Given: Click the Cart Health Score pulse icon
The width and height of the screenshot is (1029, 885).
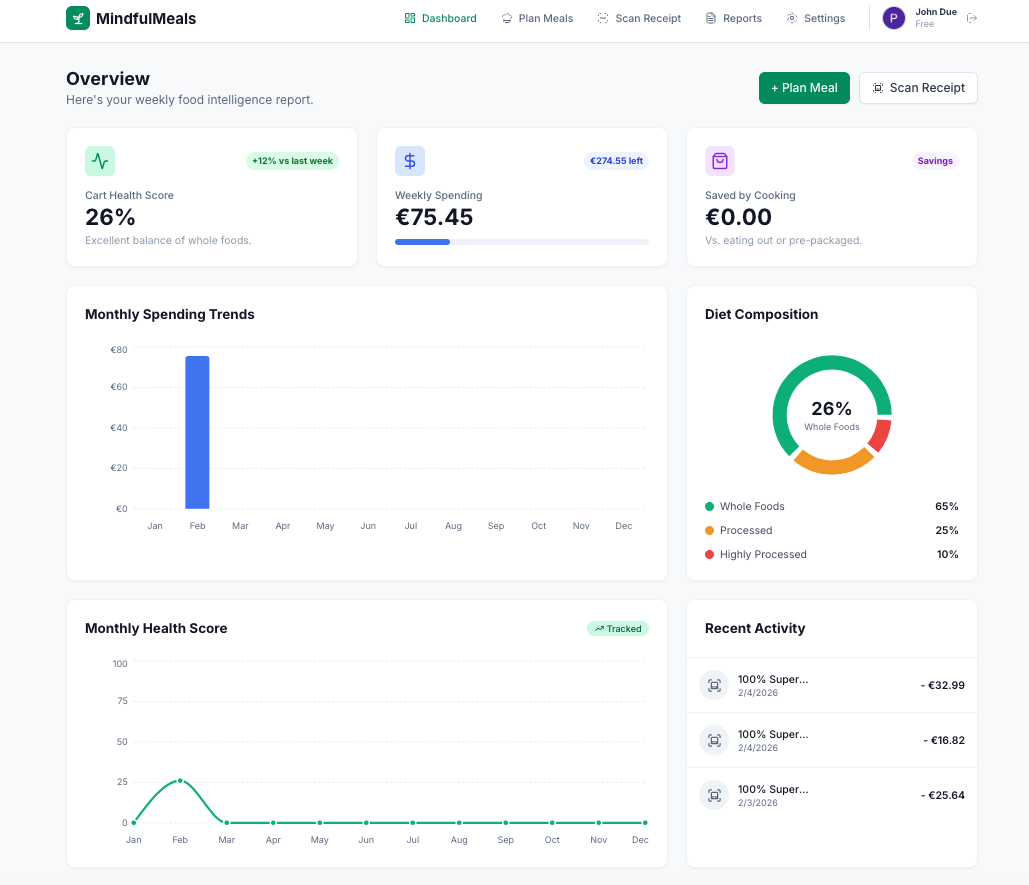Looking at the screenshot, I should (x=100, y=161).
